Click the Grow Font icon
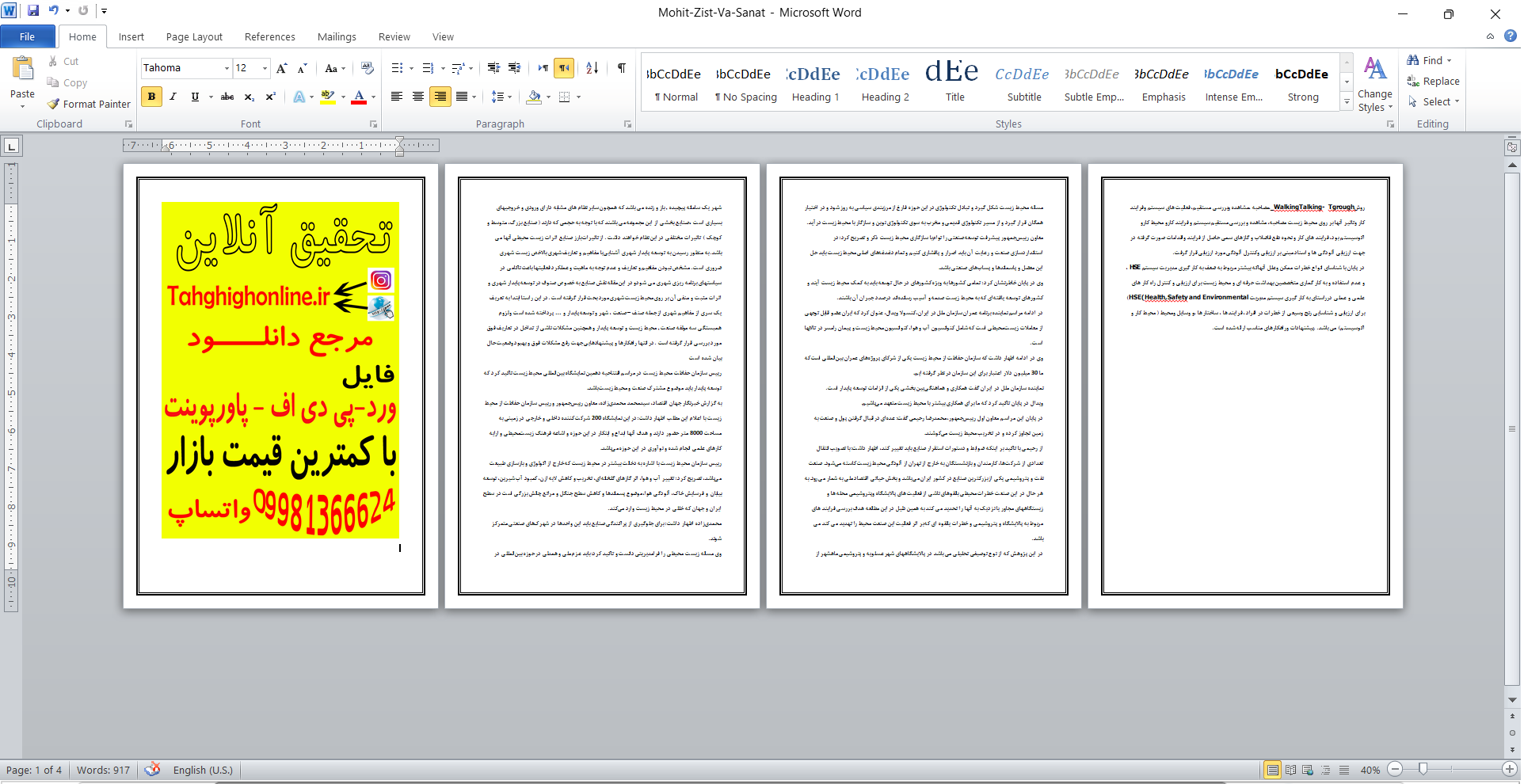The height and width of the screenshot is (784, 1524). [x=282, y=68]
